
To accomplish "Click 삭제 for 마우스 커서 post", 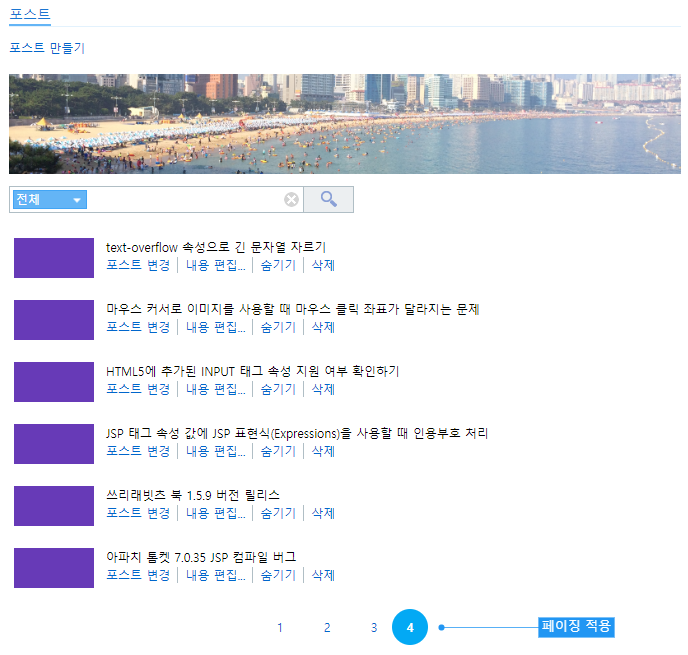I will tap(323, 327).
